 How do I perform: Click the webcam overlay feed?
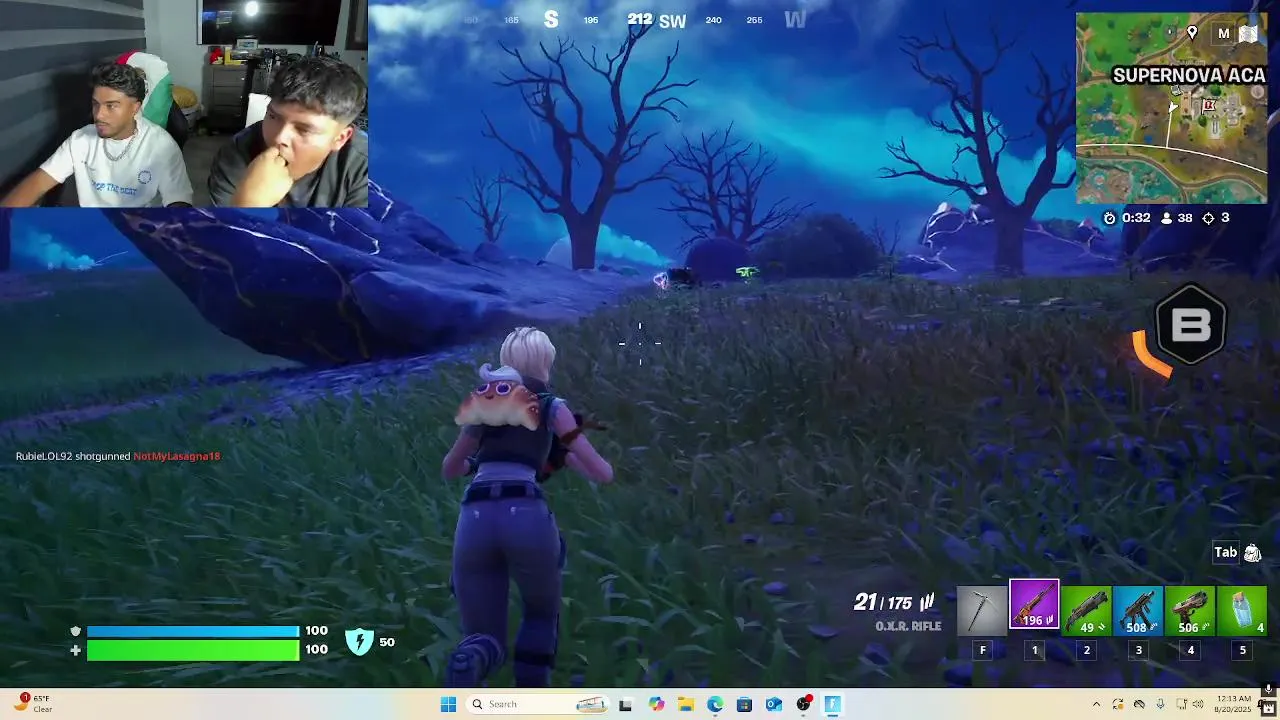[x=184, y=103]
